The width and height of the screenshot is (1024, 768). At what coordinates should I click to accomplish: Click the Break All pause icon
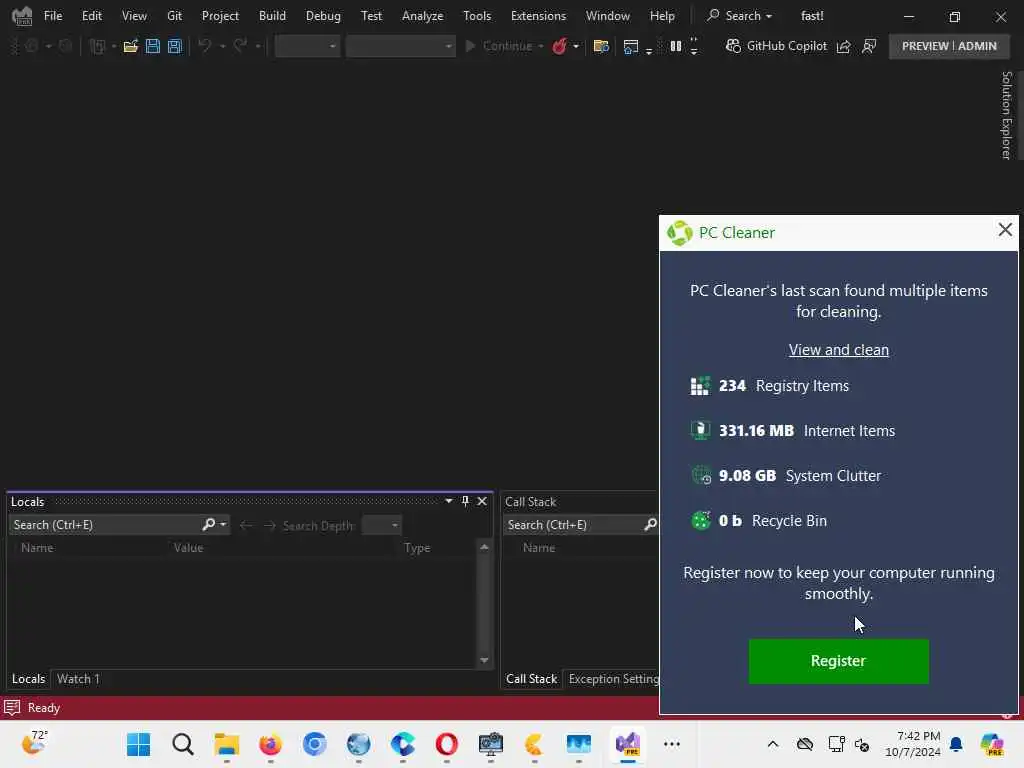[x=676, y=46]
